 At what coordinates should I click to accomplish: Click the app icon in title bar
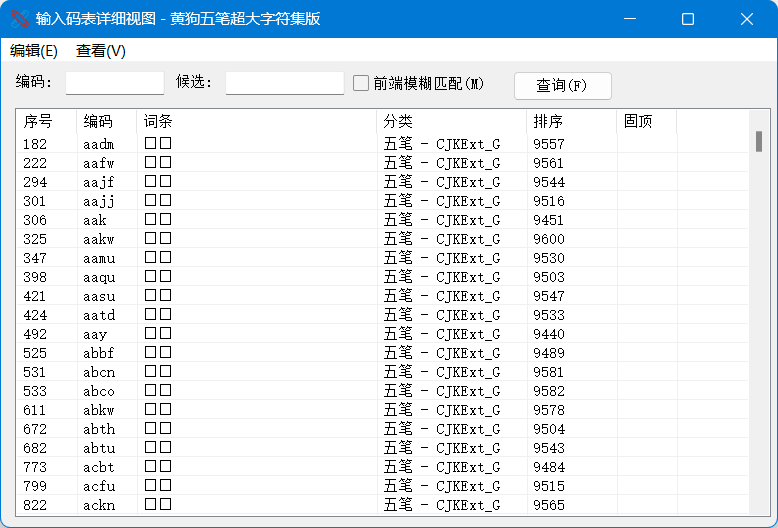pyautogui.click(x=19, y=19)
